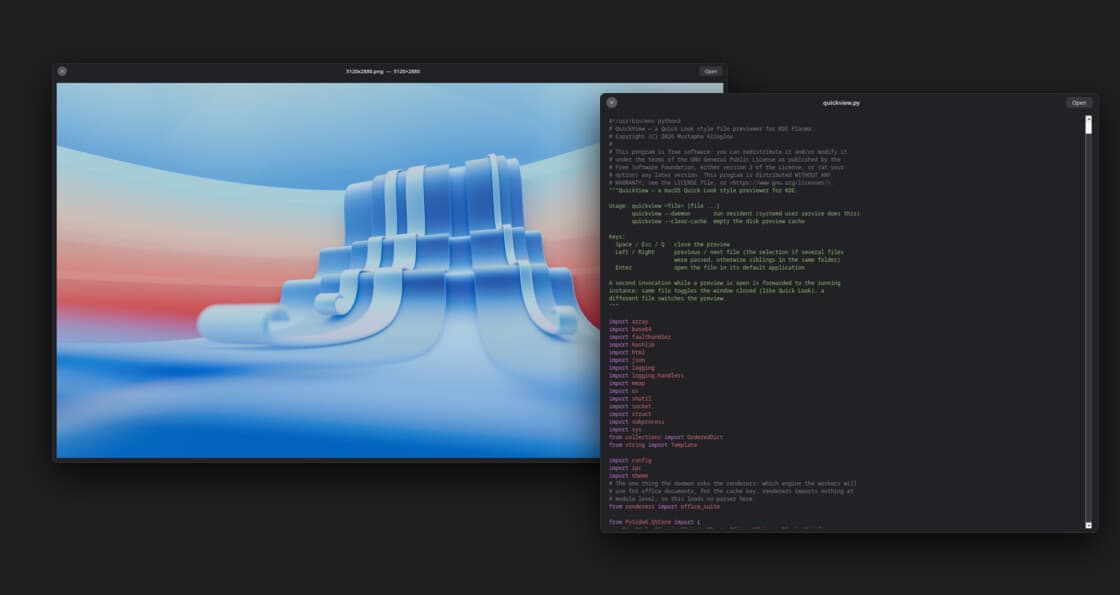Click 'from string import Template' line
This screenshot has width=1120, height=595.
point(653,445)
